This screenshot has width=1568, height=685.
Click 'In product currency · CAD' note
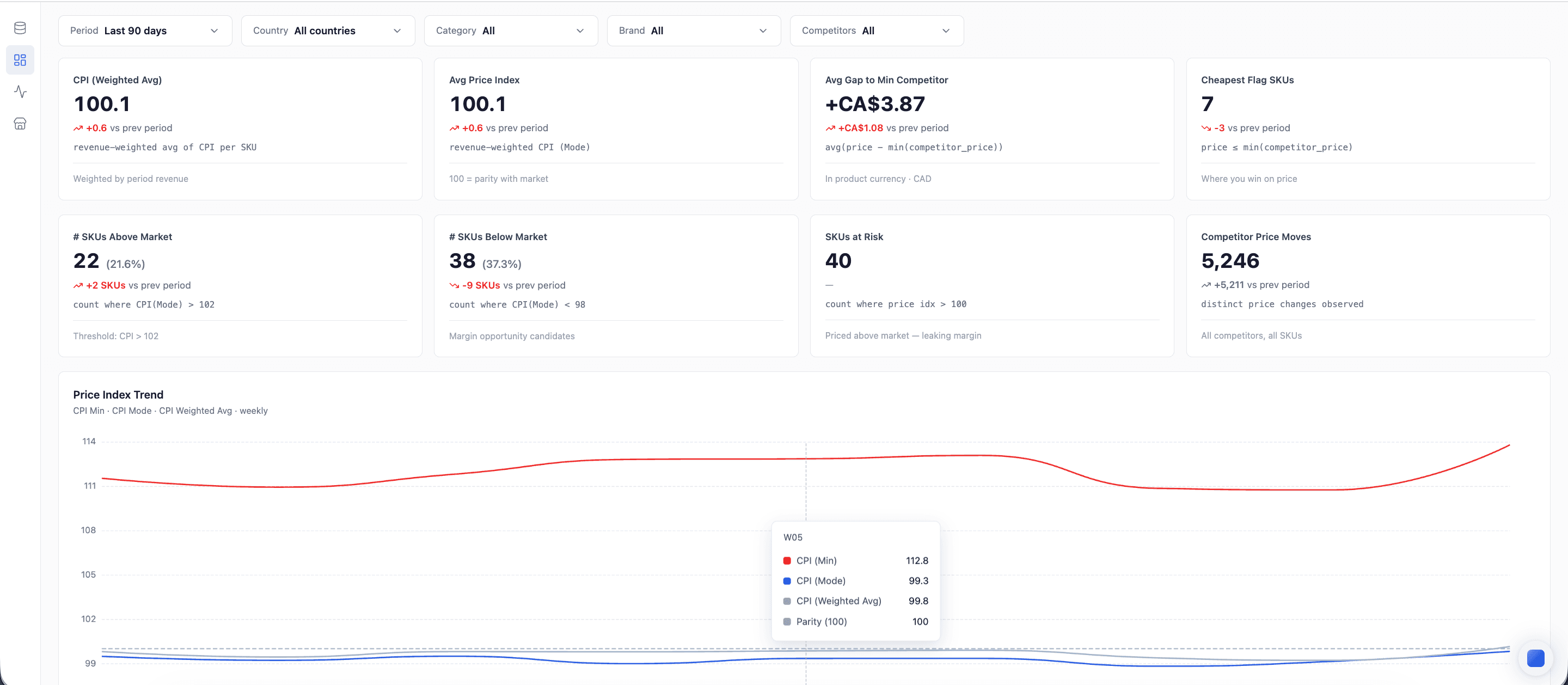878,179
